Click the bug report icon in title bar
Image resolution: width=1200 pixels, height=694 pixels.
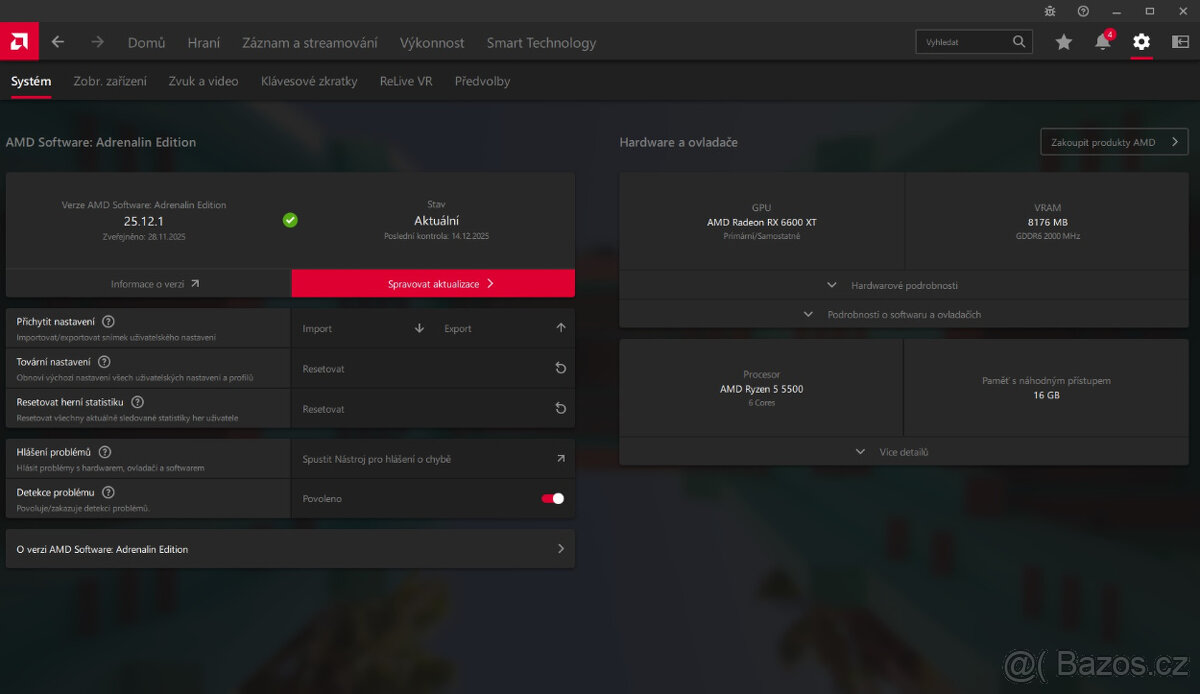click(x=1049, y=11)
